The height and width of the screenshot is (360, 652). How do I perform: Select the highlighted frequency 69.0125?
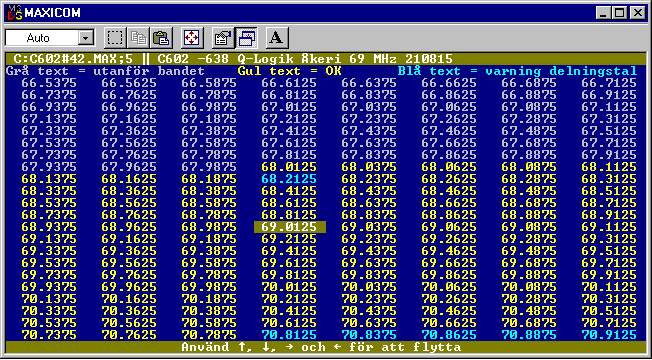click(x=289, y=227)
